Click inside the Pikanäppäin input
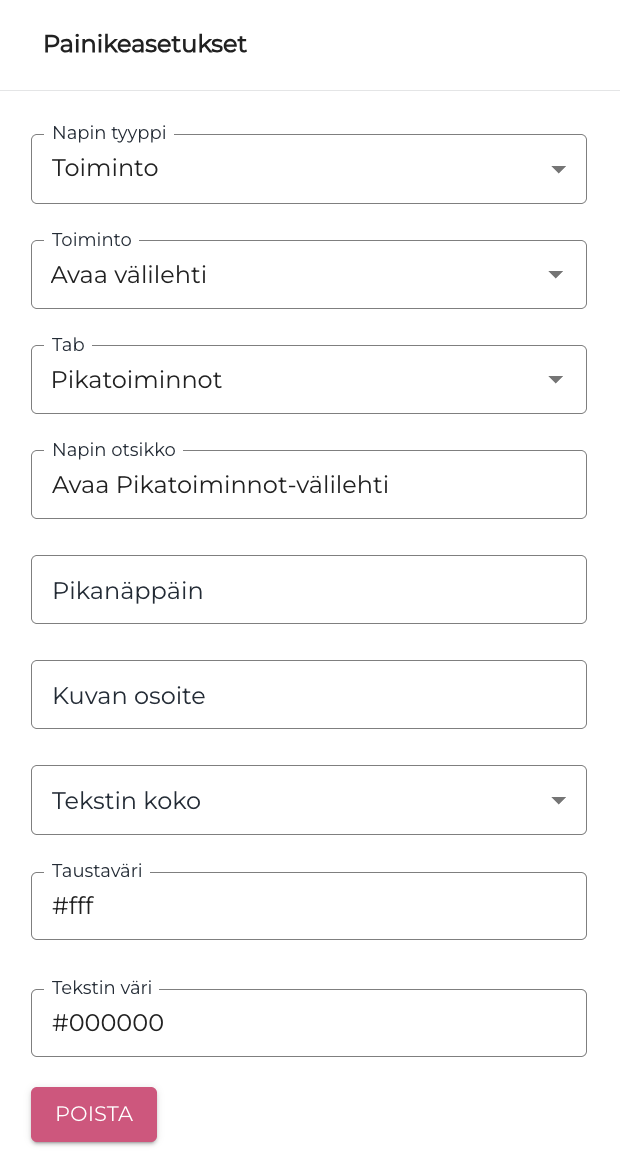This screenshot has height=1170, width=620. [309, 589]
